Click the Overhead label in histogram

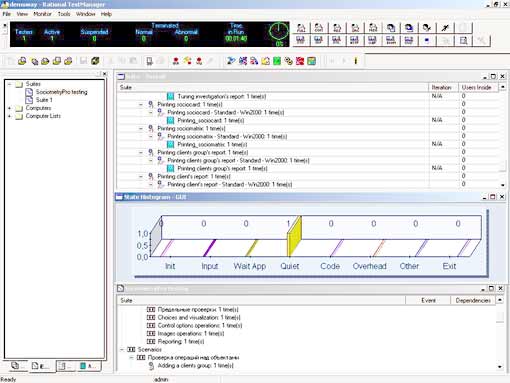[369, 266]
